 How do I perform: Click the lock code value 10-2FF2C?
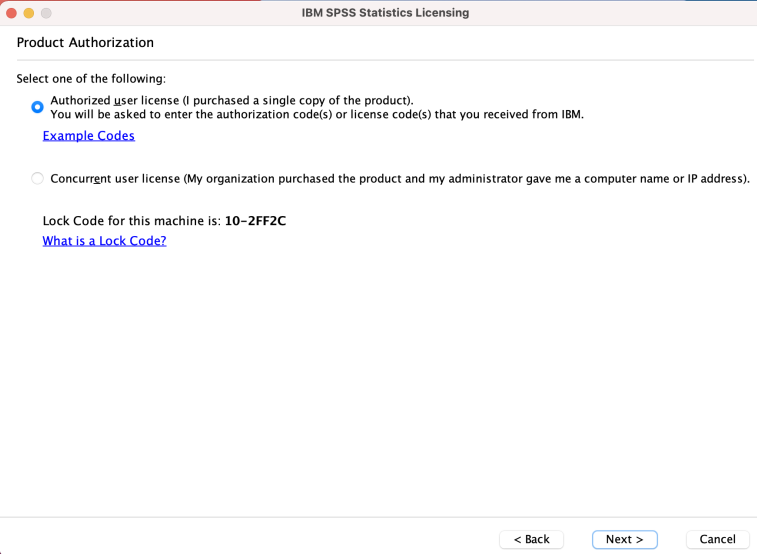(255, 221)
